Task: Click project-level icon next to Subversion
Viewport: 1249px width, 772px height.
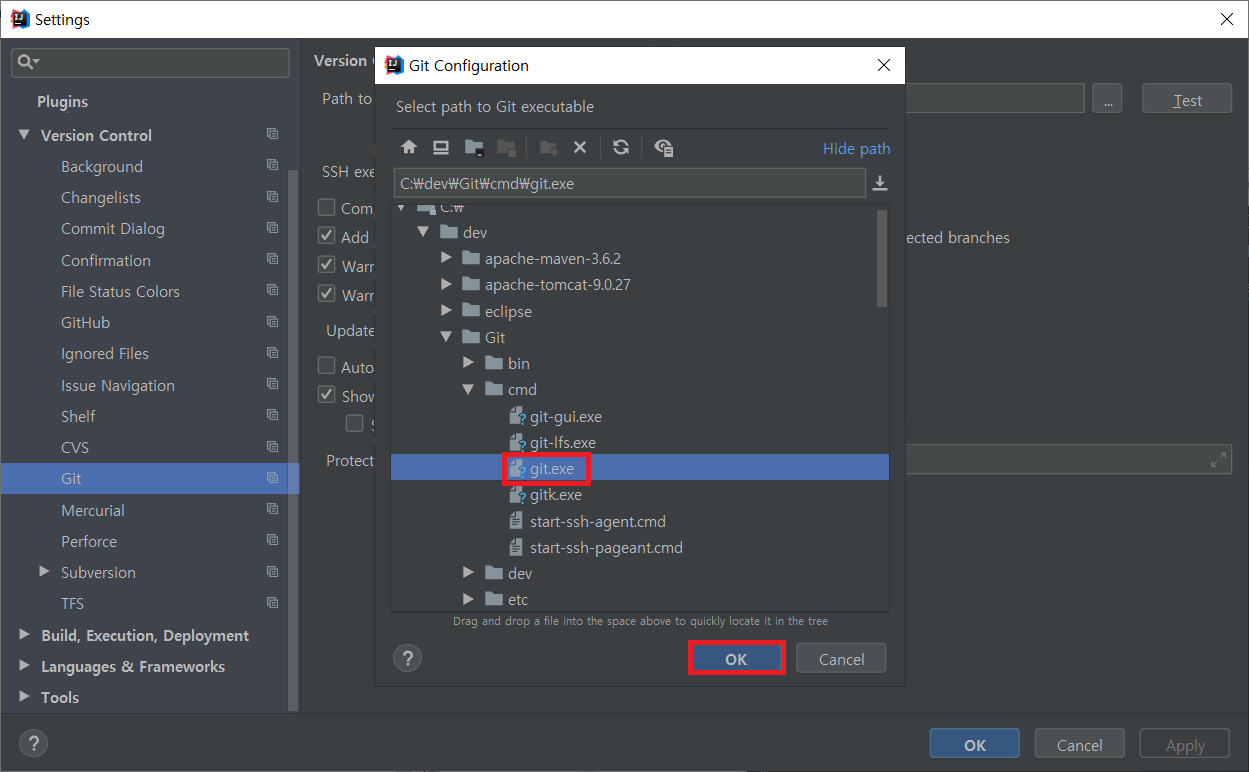Action: click(272, 572)
